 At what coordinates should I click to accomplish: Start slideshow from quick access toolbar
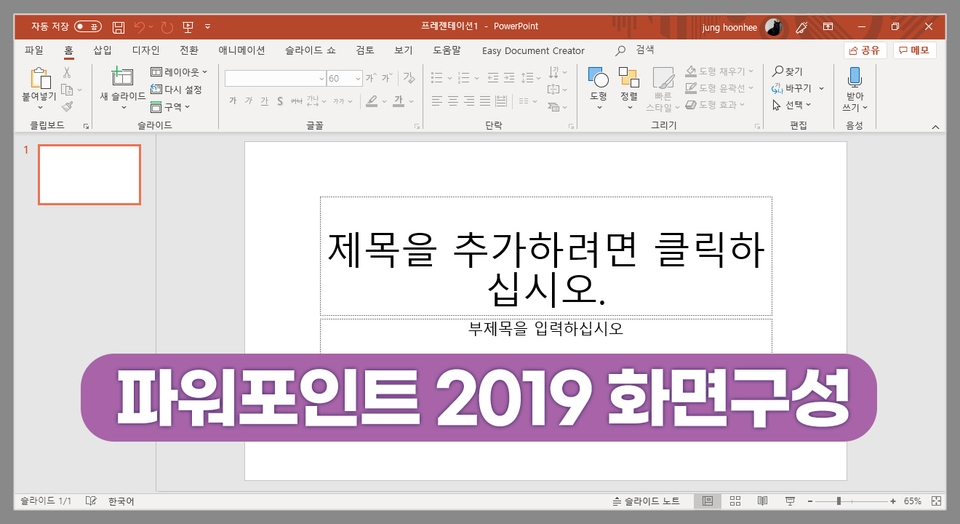coord(188,27)
